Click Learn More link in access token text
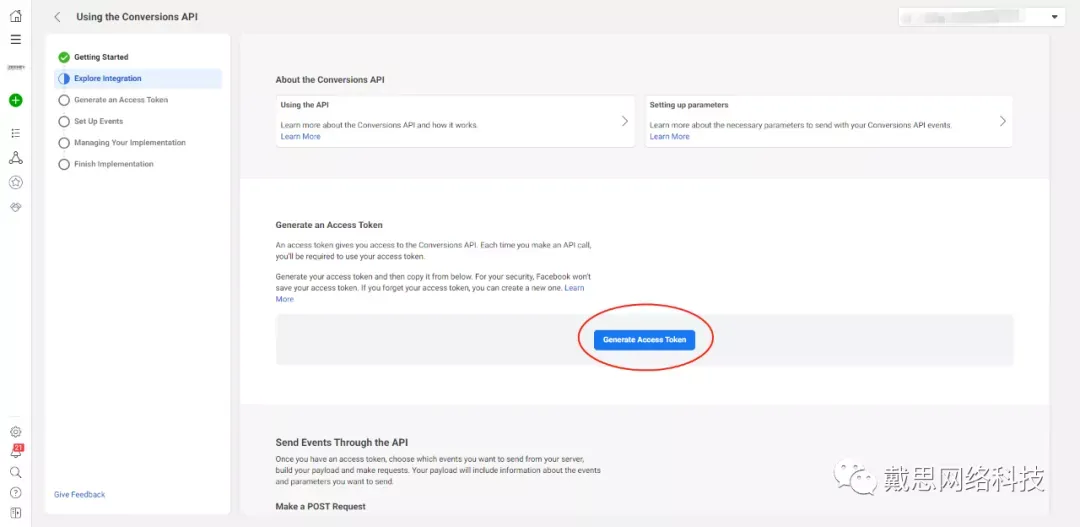Viewport: 1080px width, 527px height. pyautogui.click(x=574, y=288)
